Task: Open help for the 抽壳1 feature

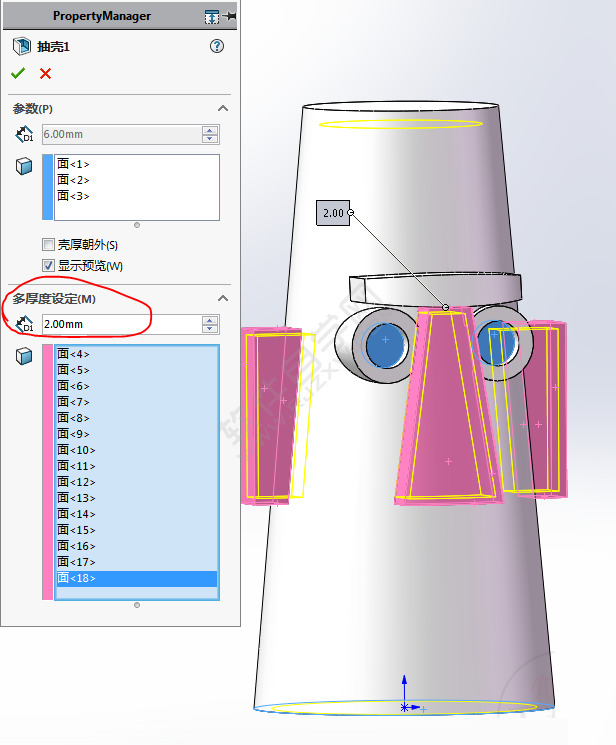Action: click(x=217, y=46)
